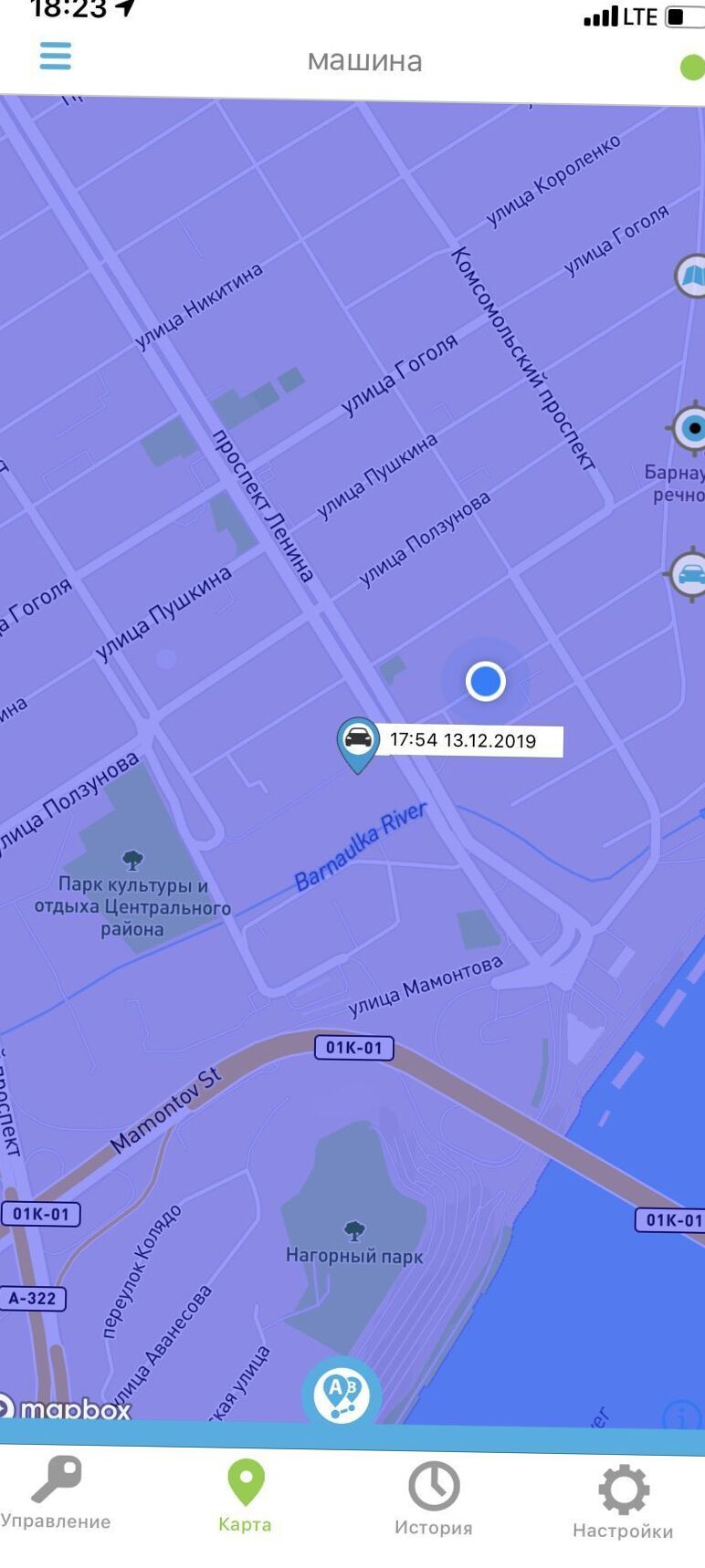This screenshot has width=705, height=1568.
Task: Switch to the Управление tab
Action: pos(56,1491)
